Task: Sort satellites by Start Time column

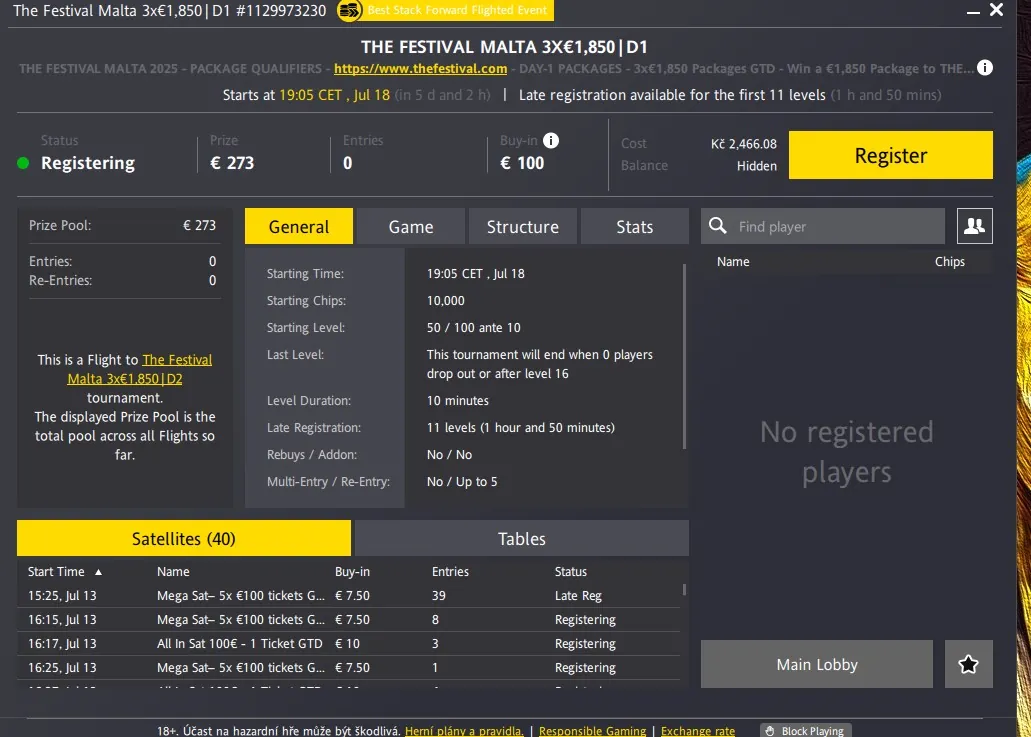Action: click(x=60, y=571)
